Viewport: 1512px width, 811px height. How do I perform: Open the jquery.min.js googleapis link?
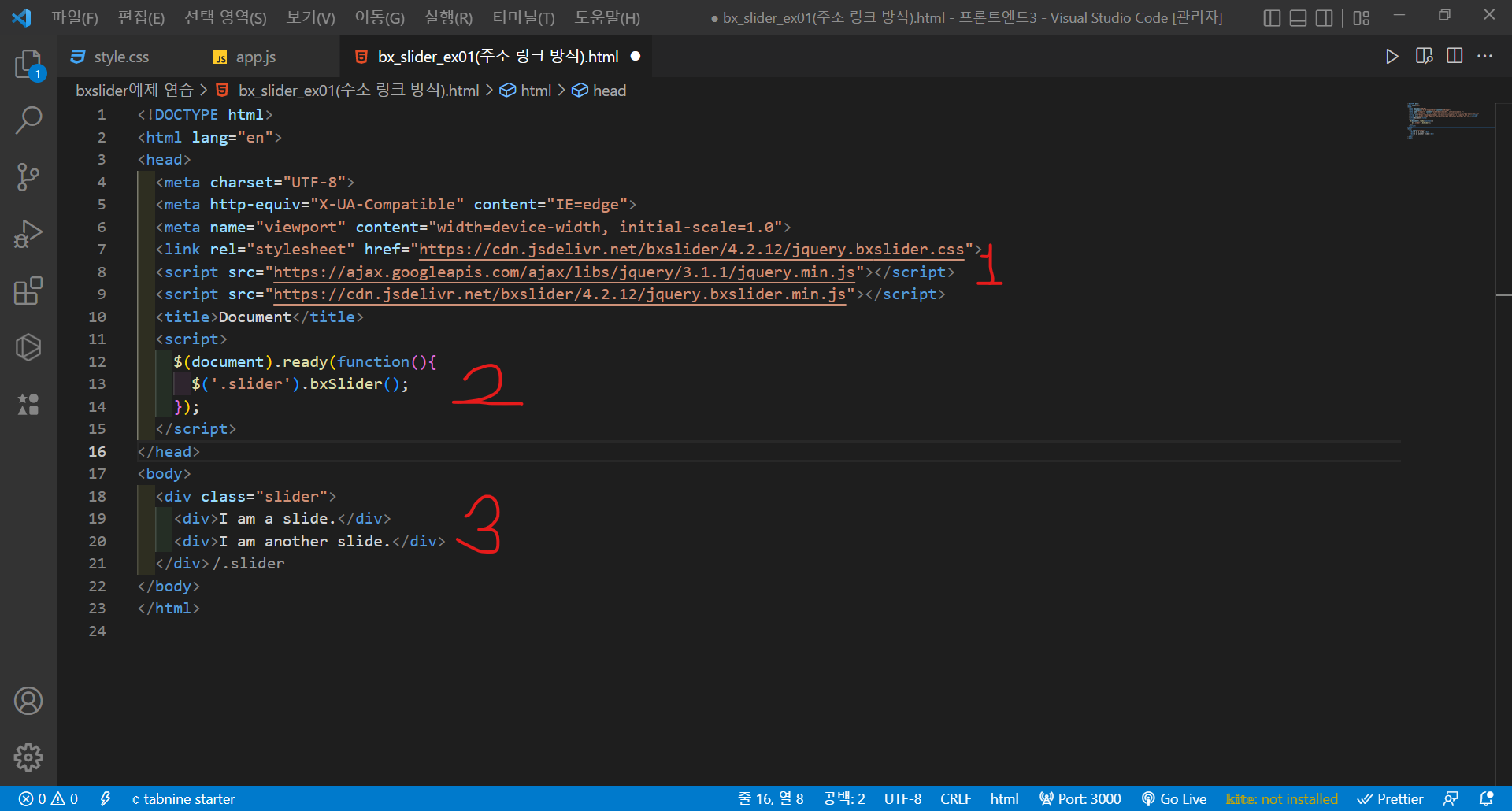564,272
